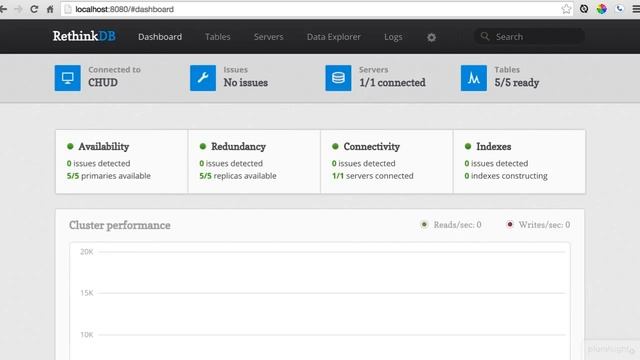Click the Connectivity heading
640x360 pixels.
[371, 146]
